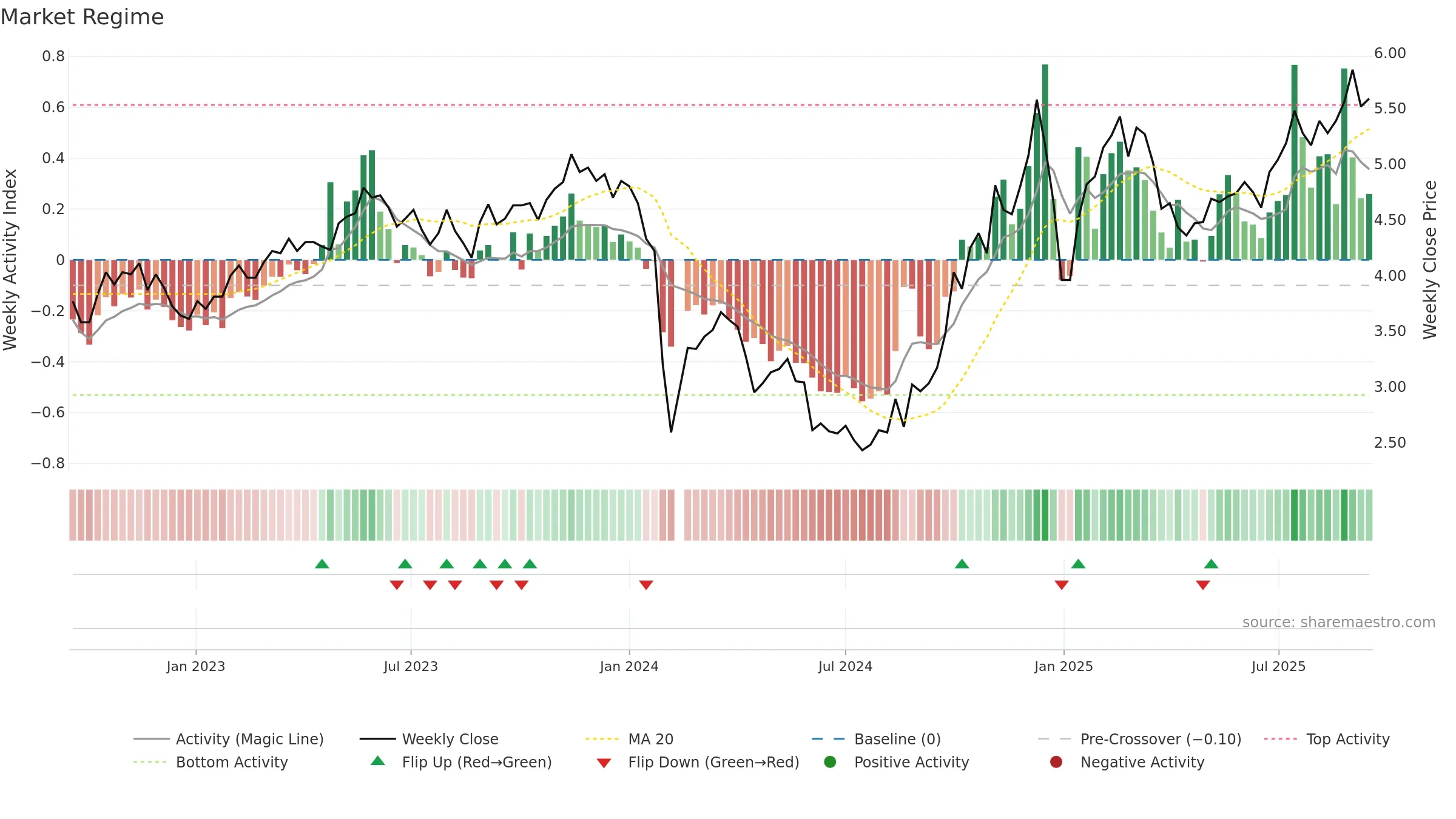Toggle the Flip Up (Red→Green) legend entry

(461, 762)
